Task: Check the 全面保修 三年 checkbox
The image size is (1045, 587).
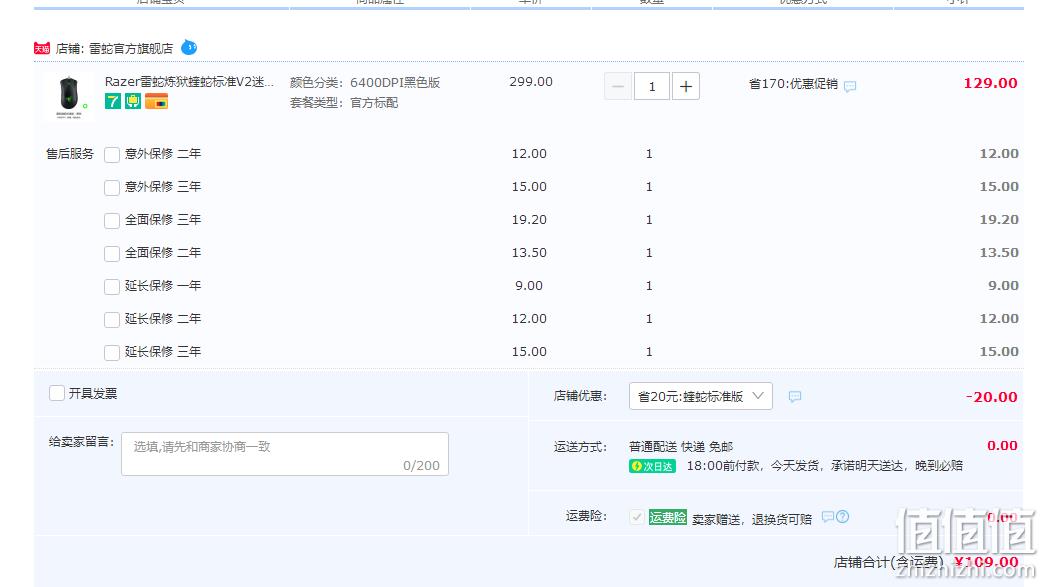Action: click(112, 221)
